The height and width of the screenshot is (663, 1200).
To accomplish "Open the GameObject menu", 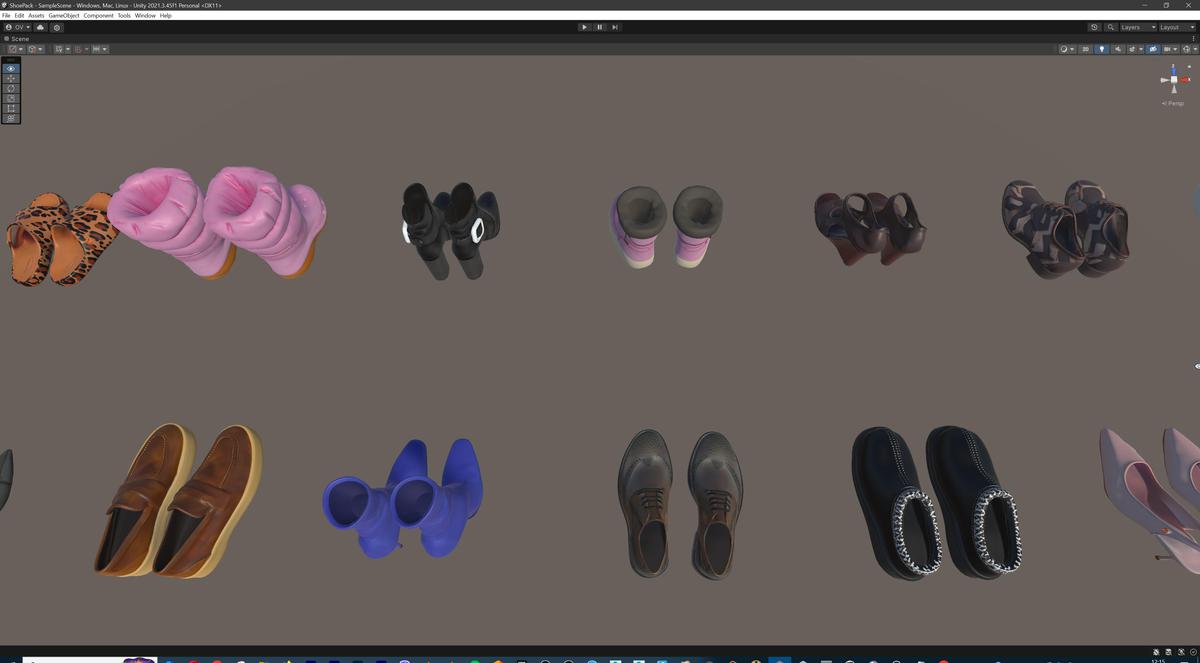I will click(63, 15).
